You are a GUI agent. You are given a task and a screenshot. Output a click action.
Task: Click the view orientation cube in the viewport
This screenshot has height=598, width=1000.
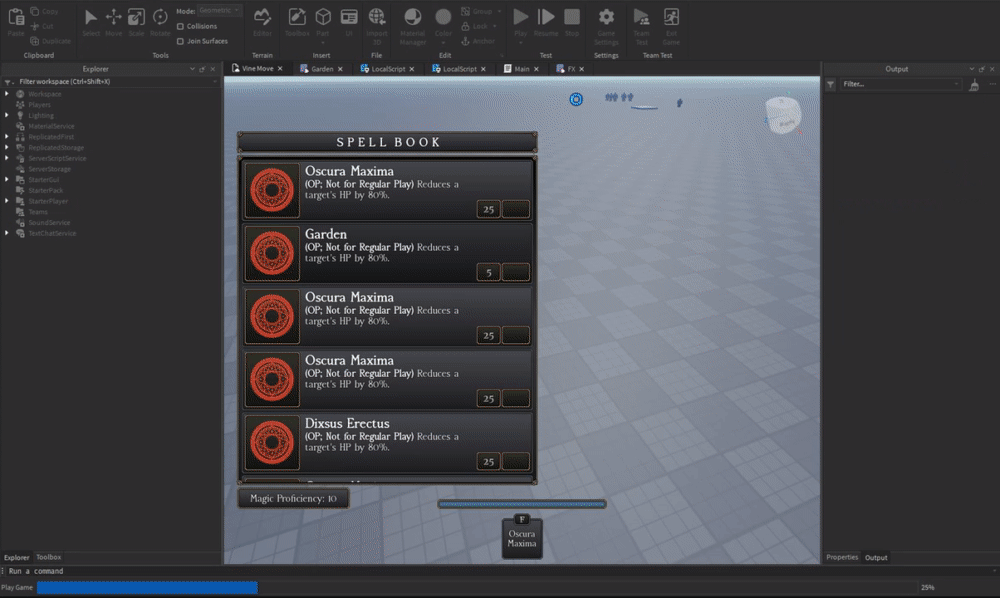click(x=783, y=115)
